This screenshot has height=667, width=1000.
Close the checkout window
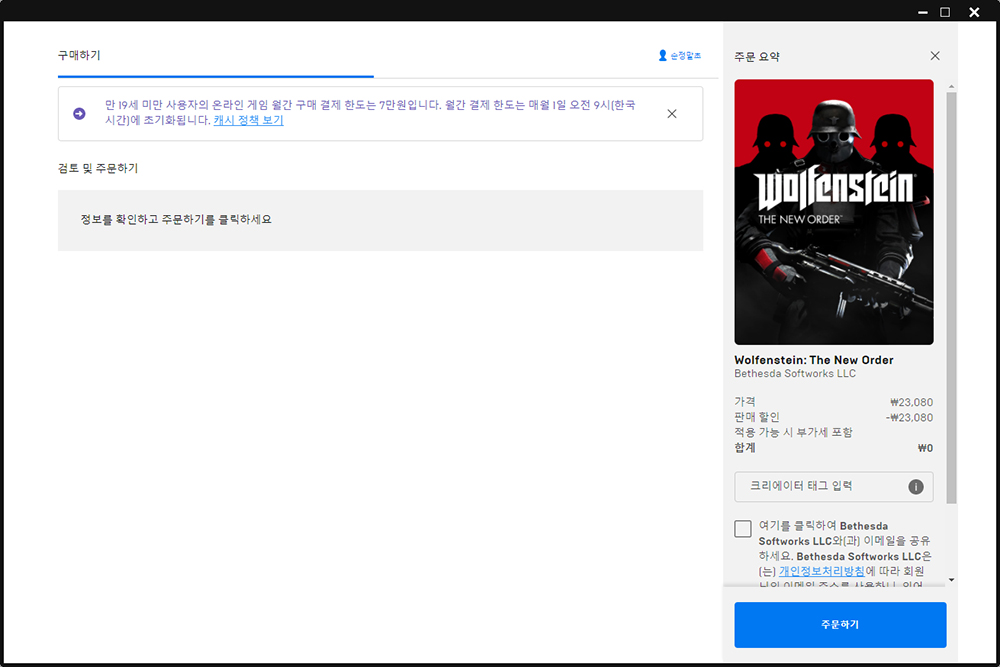[974, 12]
